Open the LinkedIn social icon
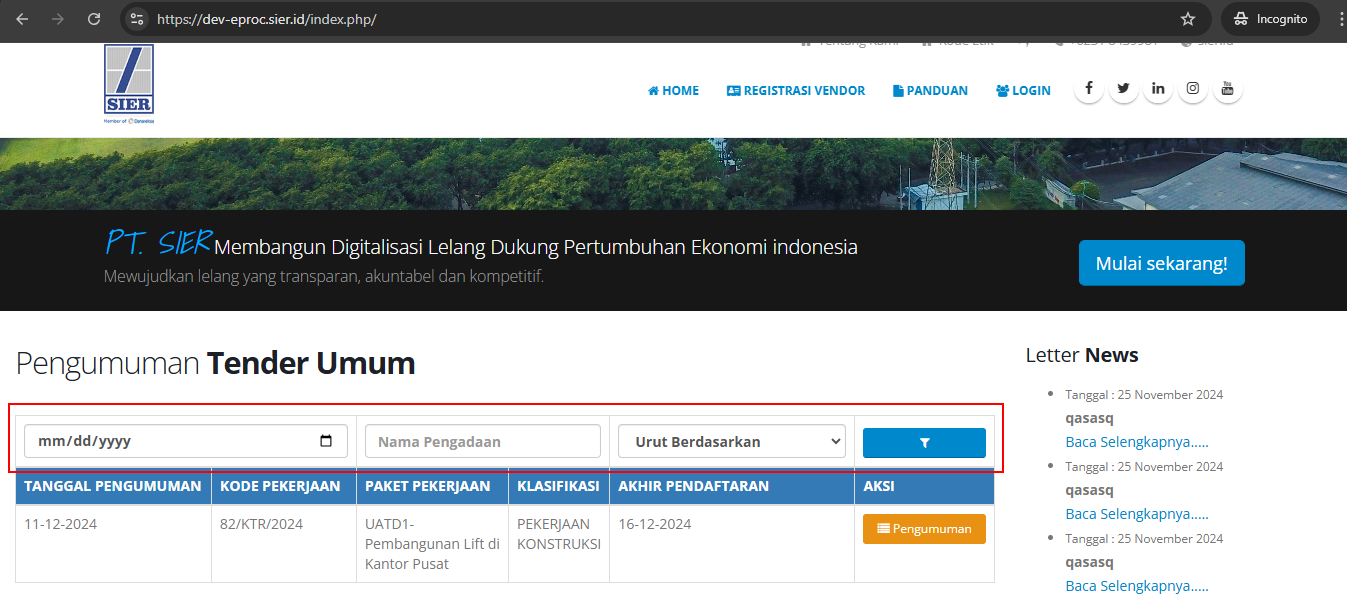The image size is (1347, 596). pyautogui.click(x=1158, y=89)
